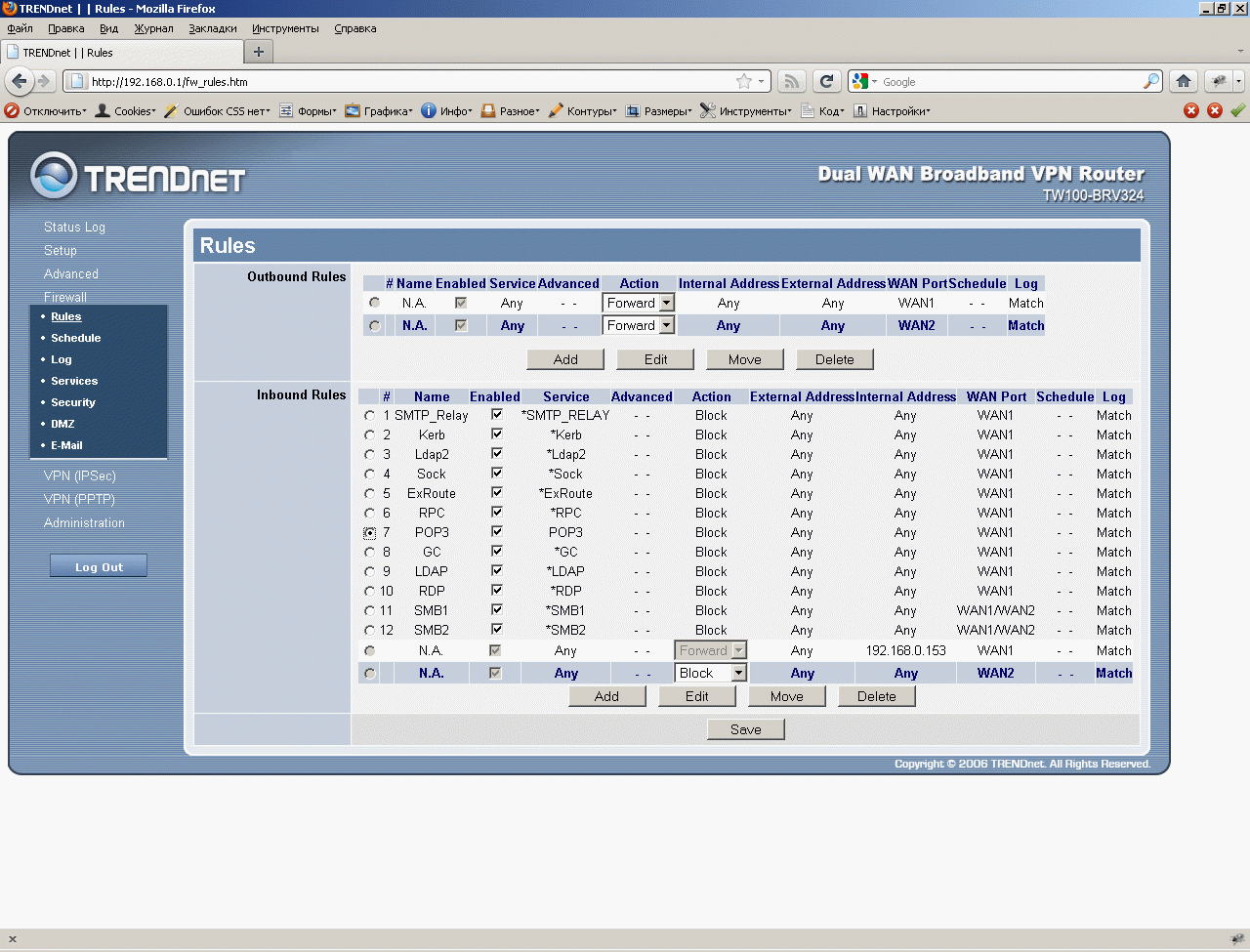This screenshot has width=1250, height=952.
Task: Close the add-on bar with X
Action: [13, 939]
